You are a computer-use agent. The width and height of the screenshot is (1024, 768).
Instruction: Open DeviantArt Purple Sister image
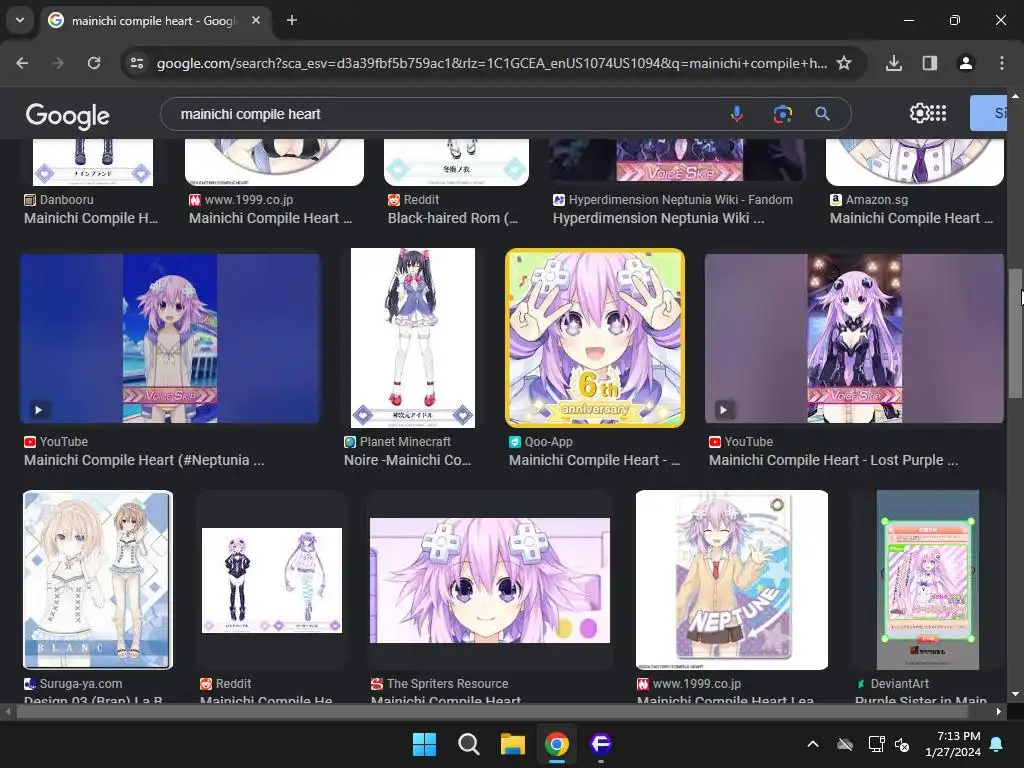click(927, 580)
